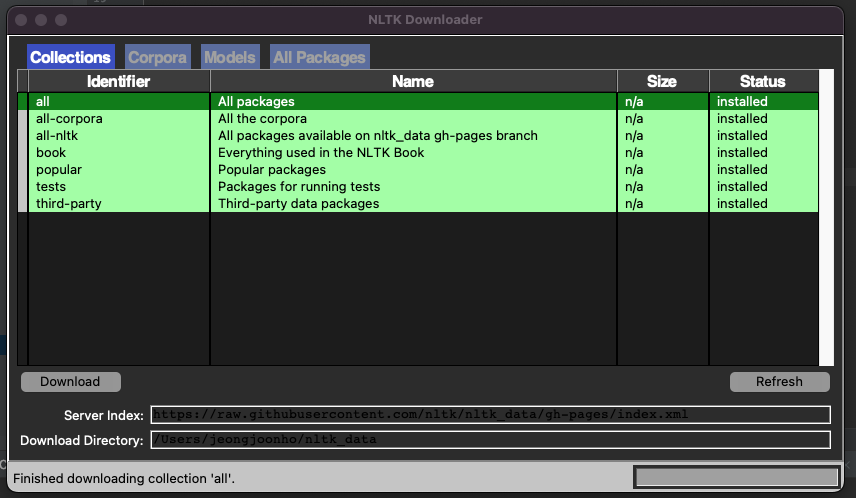Screen dimensions: 856x498
Task: Click the progress bar in status area
Action: point(736,477)
